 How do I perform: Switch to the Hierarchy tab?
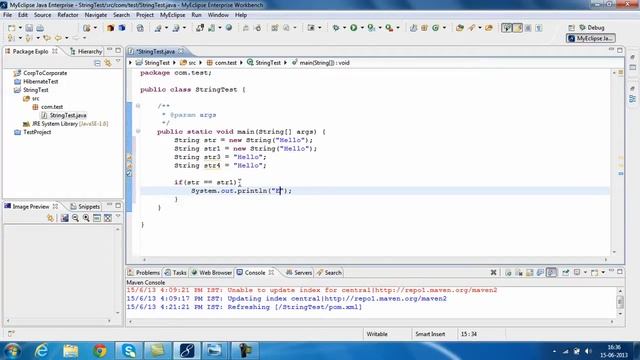coord(86,51)
